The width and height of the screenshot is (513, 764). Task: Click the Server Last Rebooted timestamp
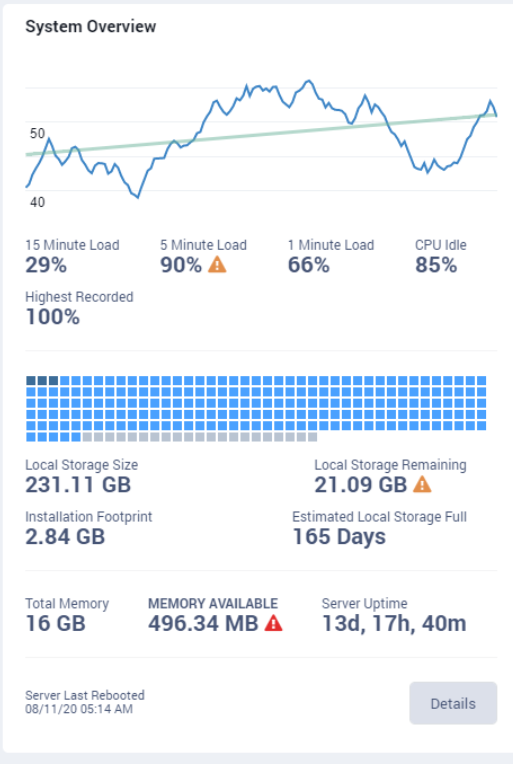pos(79,709)
